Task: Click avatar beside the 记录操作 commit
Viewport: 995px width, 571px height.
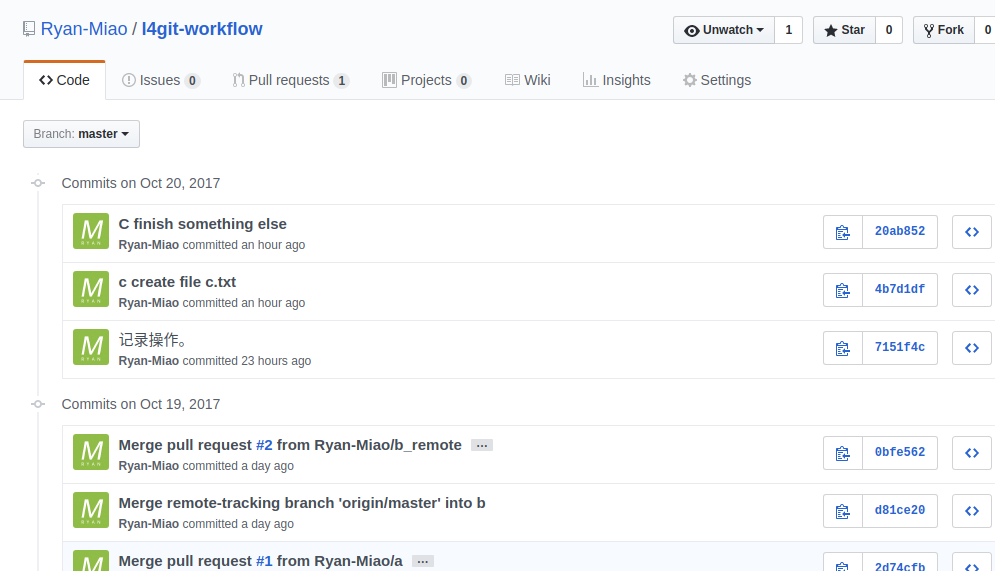Action: (x=91, y=347)
